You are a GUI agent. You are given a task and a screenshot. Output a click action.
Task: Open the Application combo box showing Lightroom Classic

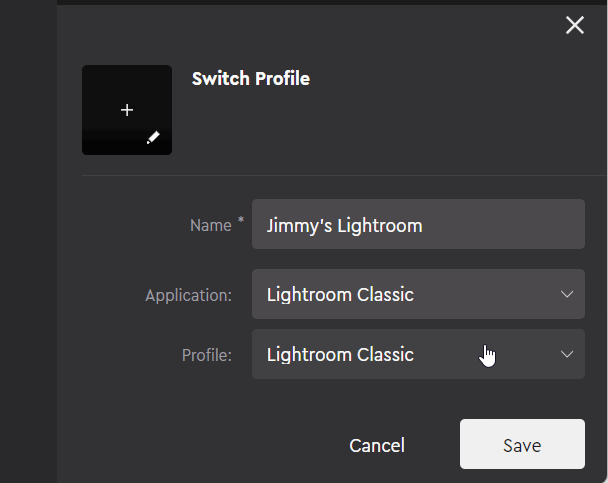[400, 295]
